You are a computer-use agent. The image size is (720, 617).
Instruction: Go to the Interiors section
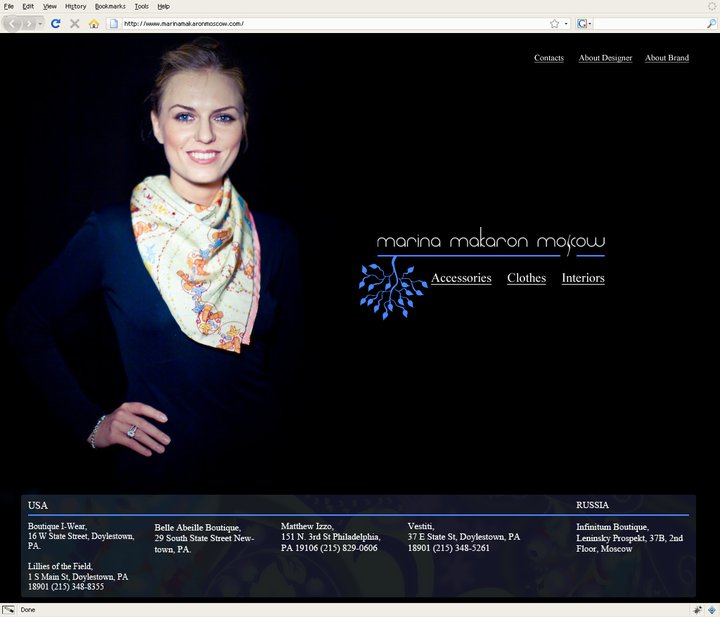point(583,278)
